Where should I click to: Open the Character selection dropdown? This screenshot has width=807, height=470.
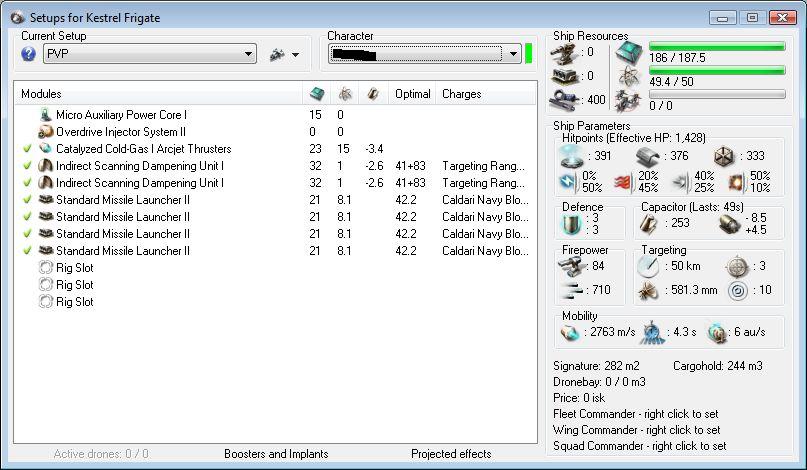[425, 54]
